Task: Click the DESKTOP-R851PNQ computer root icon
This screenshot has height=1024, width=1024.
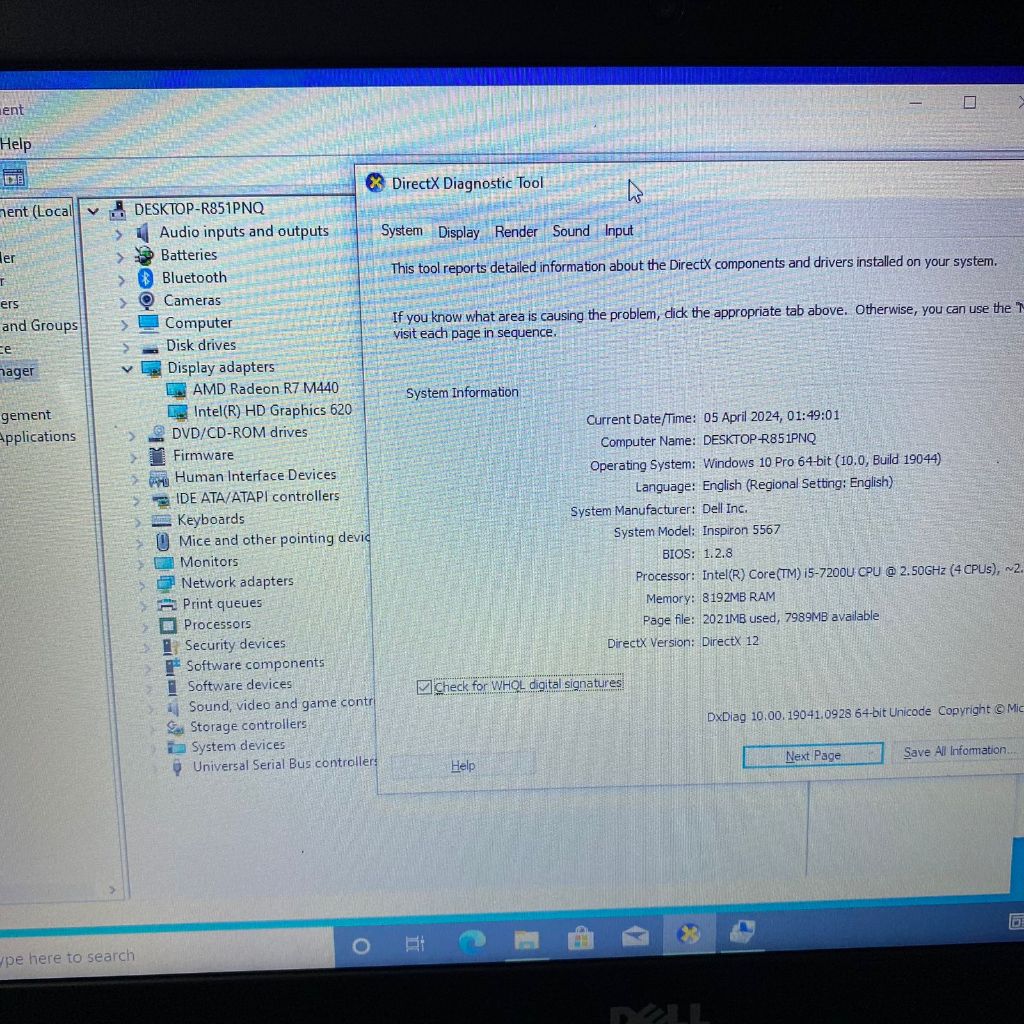Action: (118, 210)
